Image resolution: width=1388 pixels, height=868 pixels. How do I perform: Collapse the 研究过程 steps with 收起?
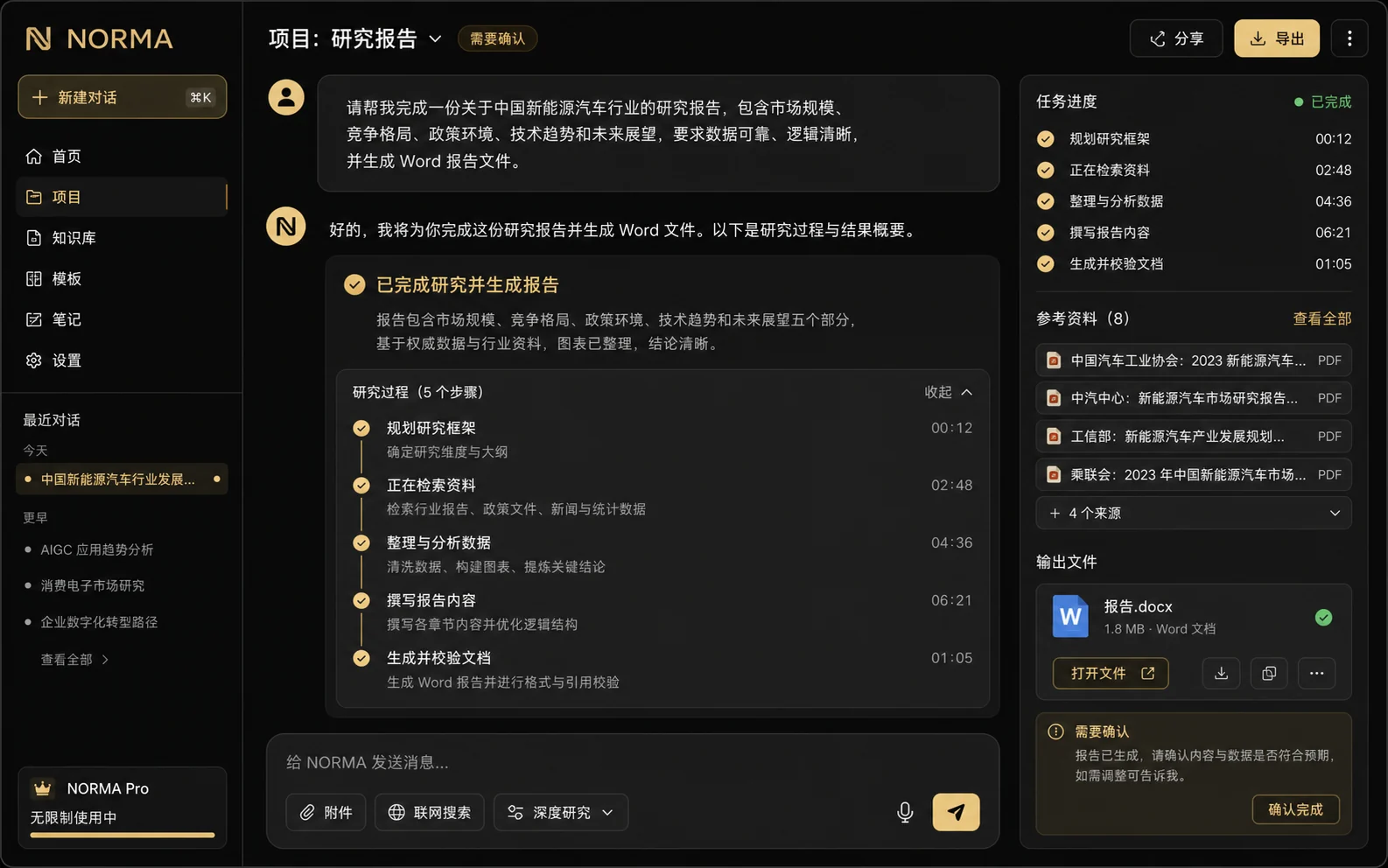click(x=949, y=392)
